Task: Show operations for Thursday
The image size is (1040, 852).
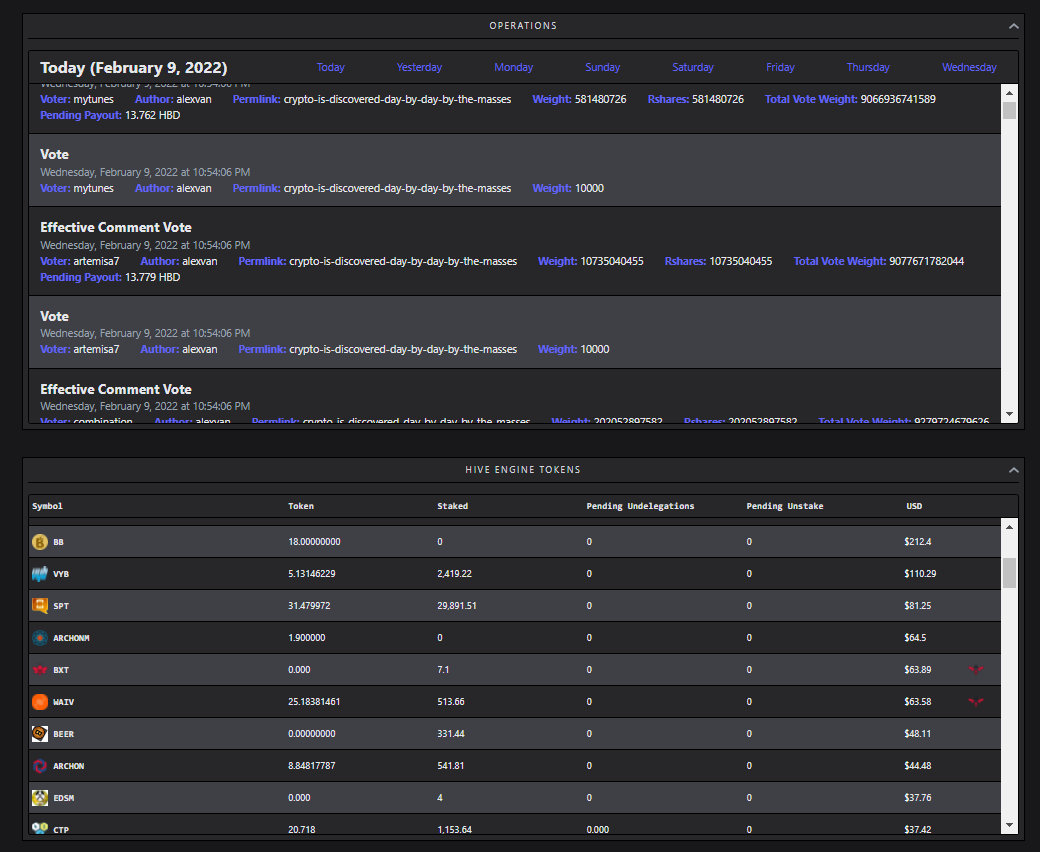Action: point(868,67)
